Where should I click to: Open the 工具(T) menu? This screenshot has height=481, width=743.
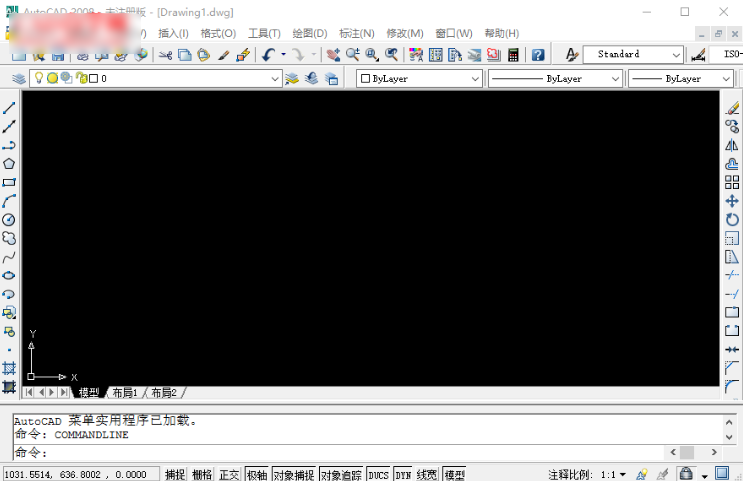[x=264, y=33]
